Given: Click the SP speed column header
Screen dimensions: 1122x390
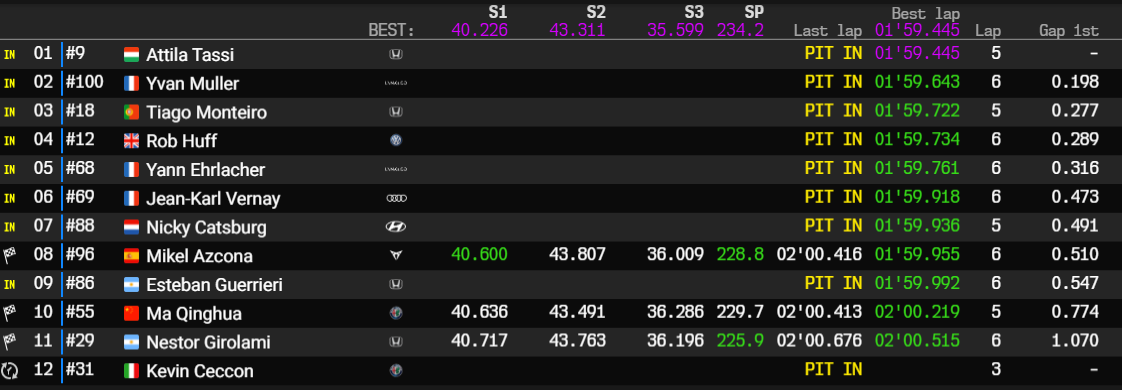Looking at the screenshot, I should 753,11.
